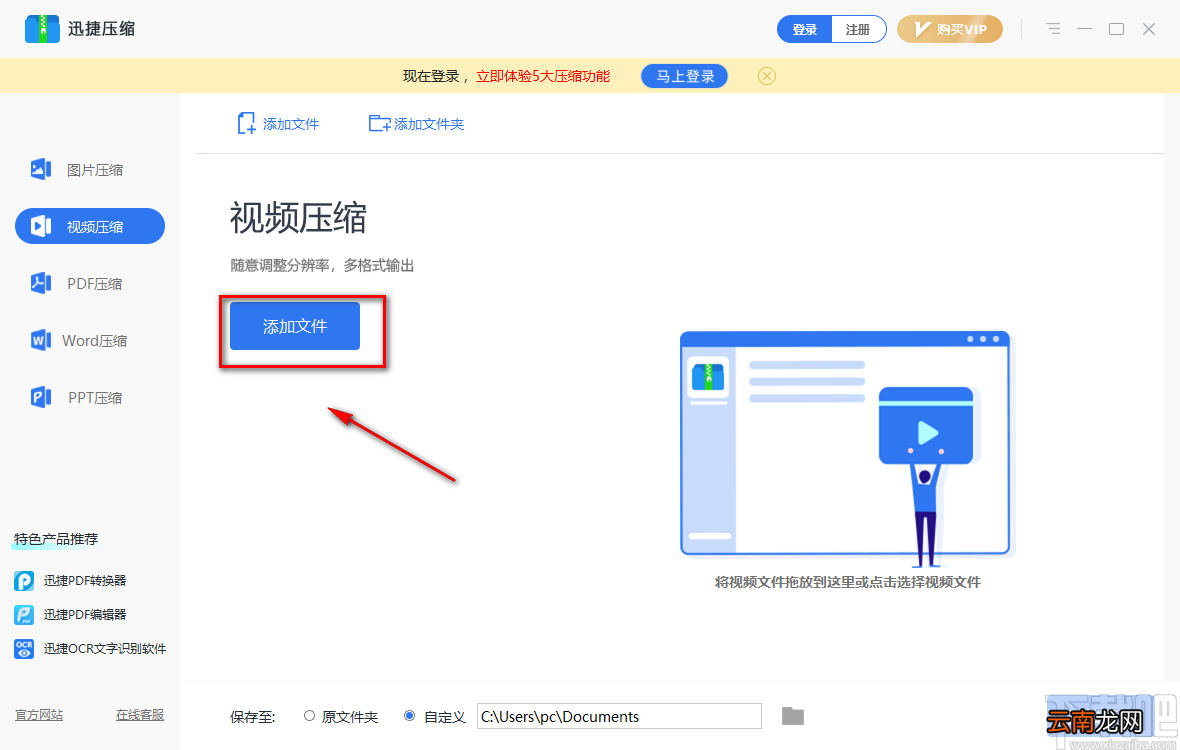The height and width of the screenshot is (750, 1180).
Task: Switch to 视频压缩 in sidebar
Action: point(90,226)
